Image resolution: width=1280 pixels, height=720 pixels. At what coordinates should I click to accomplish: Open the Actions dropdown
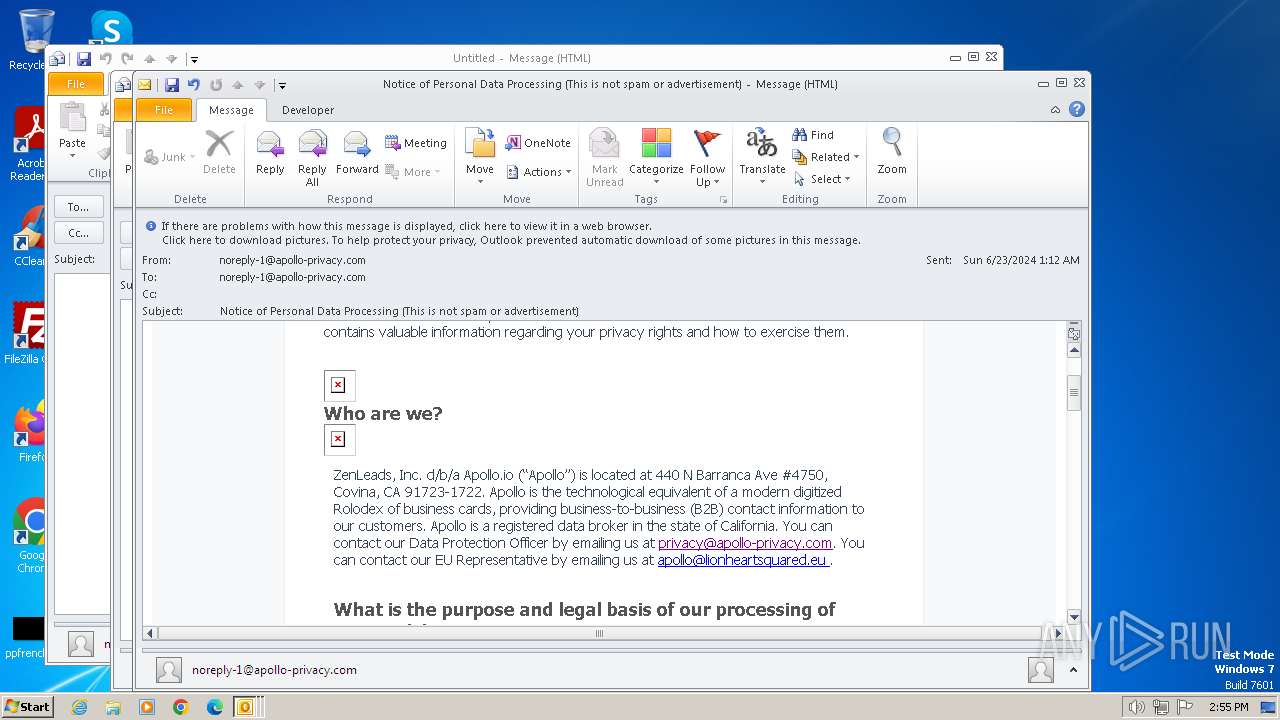539,172
